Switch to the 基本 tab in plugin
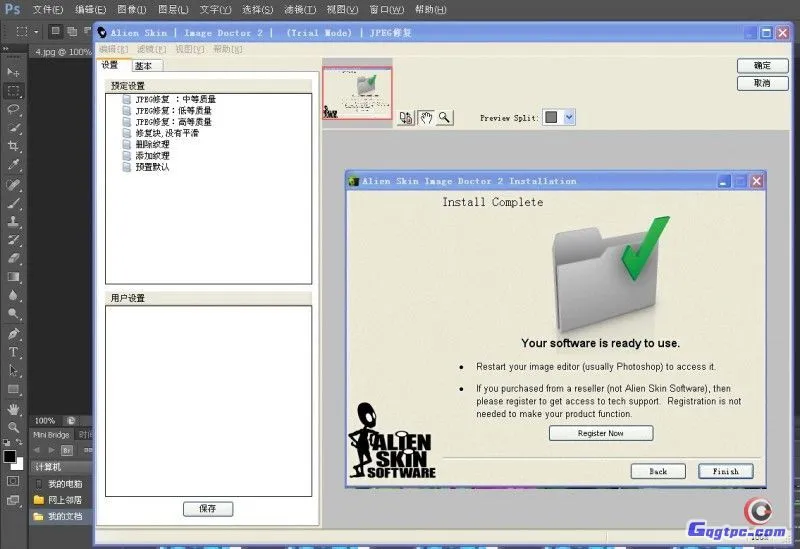The width and height of the screenshot is (800, 549). tap(146, 66)
